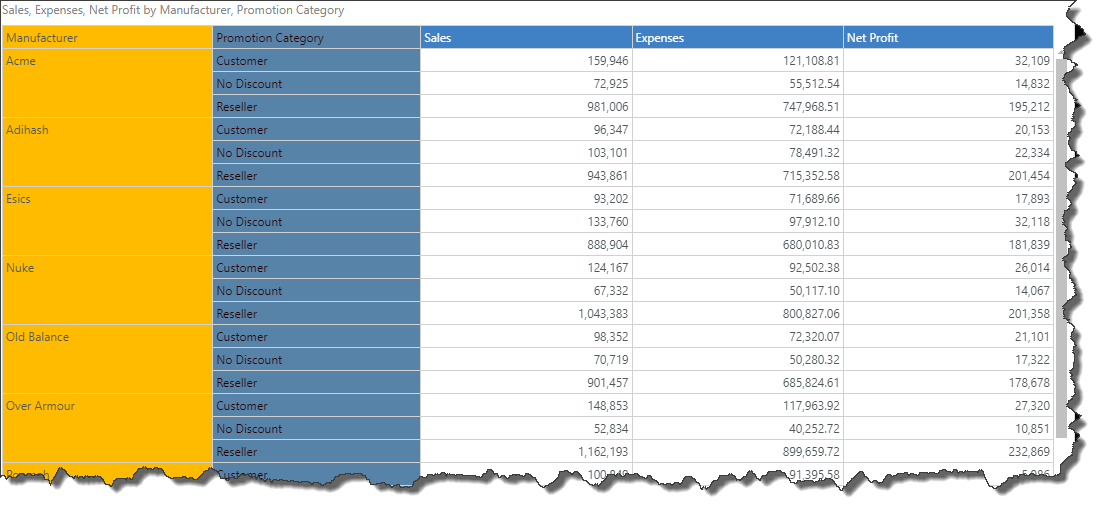Sort by the Sales column header

[x=526, y=38]
